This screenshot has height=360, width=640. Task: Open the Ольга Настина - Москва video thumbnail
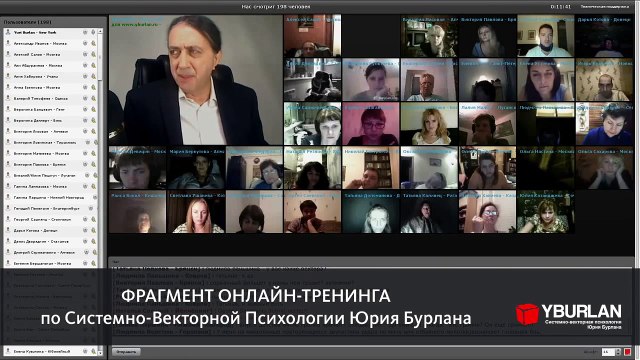[546, 168]
